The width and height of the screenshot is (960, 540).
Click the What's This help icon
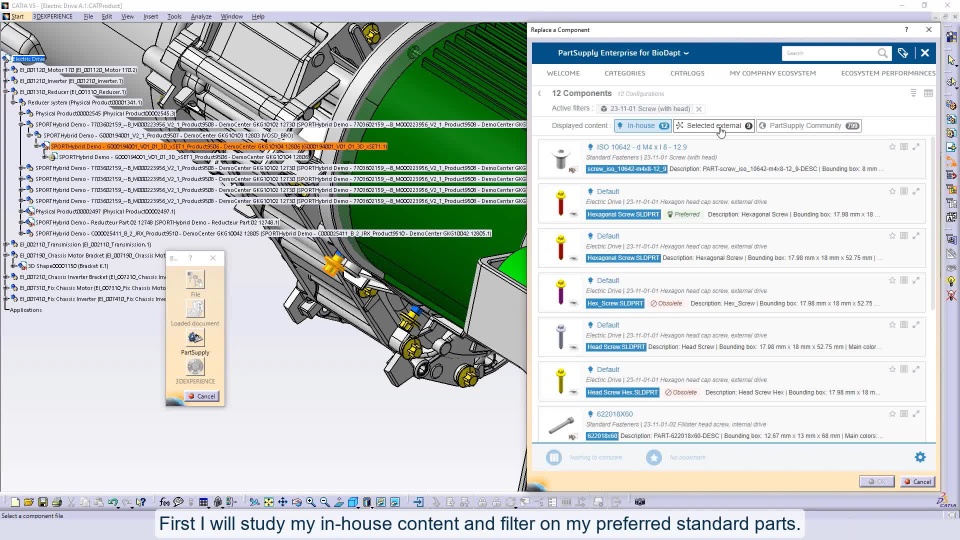coord(141,502)
